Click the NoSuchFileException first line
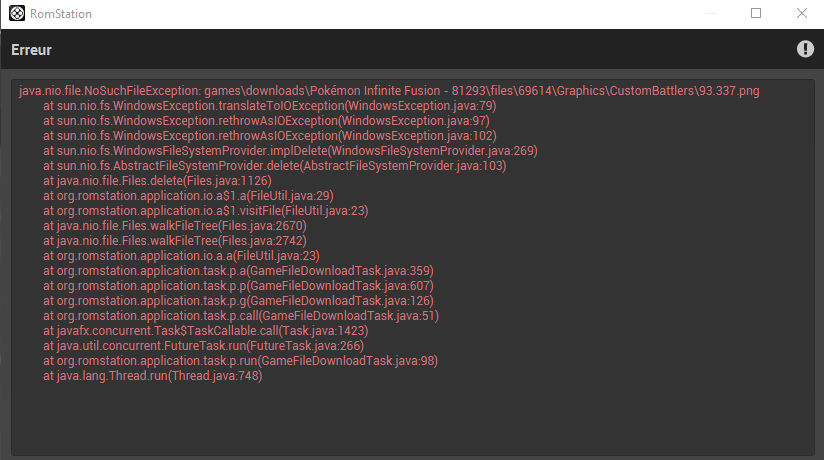The width and height of the screenshot is (824, 460). (389, 91)
